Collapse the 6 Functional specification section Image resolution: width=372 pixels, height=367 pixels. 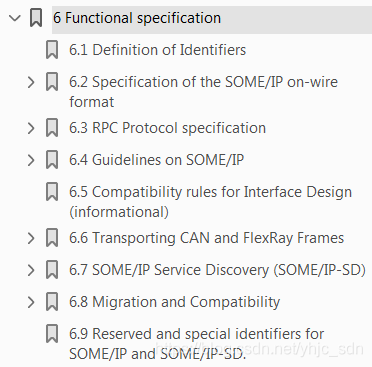pos(15,18)
